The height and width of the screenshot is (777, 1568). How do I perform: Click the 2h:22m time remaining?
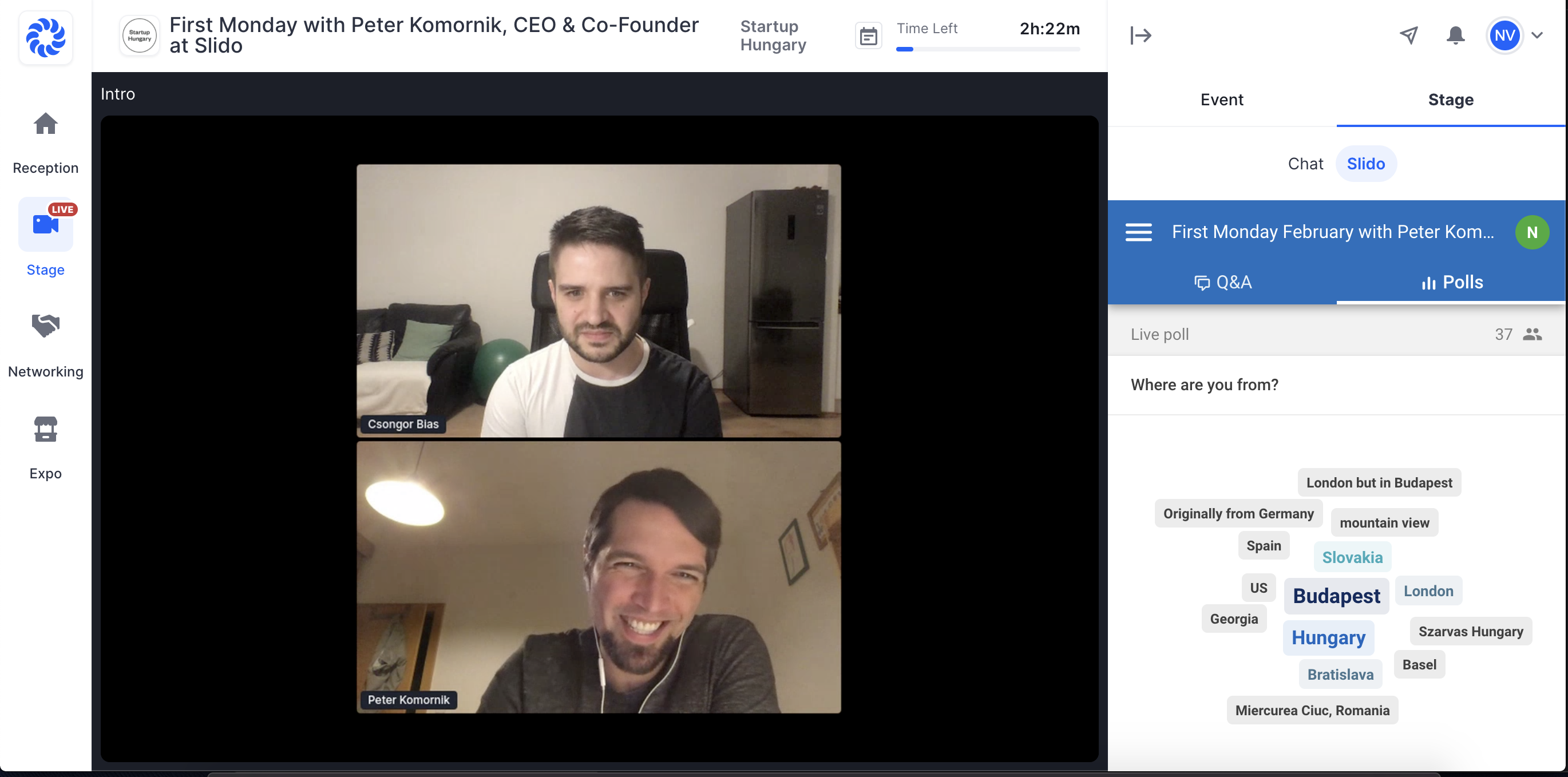click(1050, 29)
